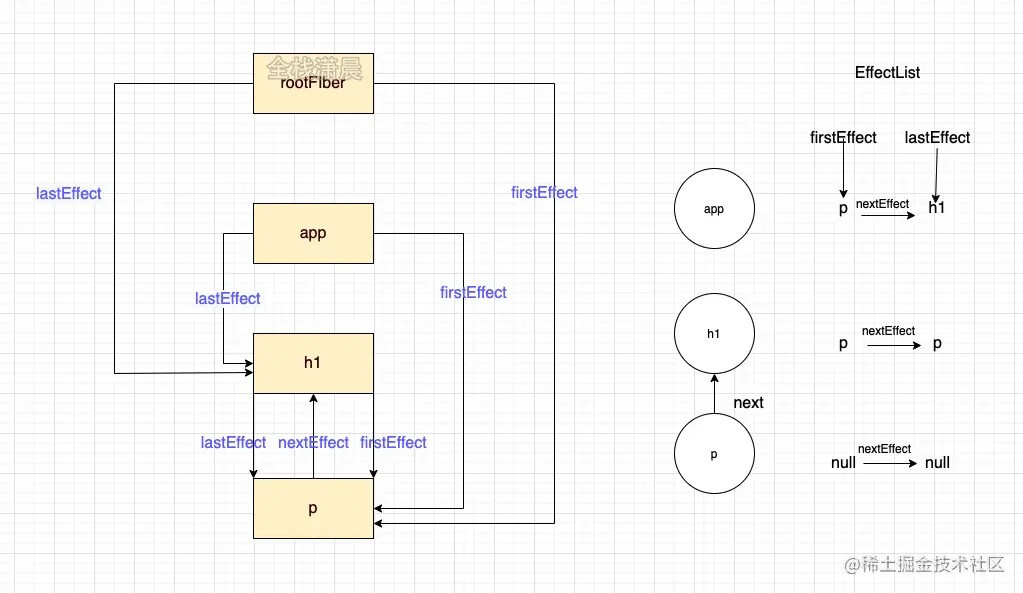Viewport: 1023px width, 593px height.
Task: Select the p rectangle at the bottom
Action: 313,508
